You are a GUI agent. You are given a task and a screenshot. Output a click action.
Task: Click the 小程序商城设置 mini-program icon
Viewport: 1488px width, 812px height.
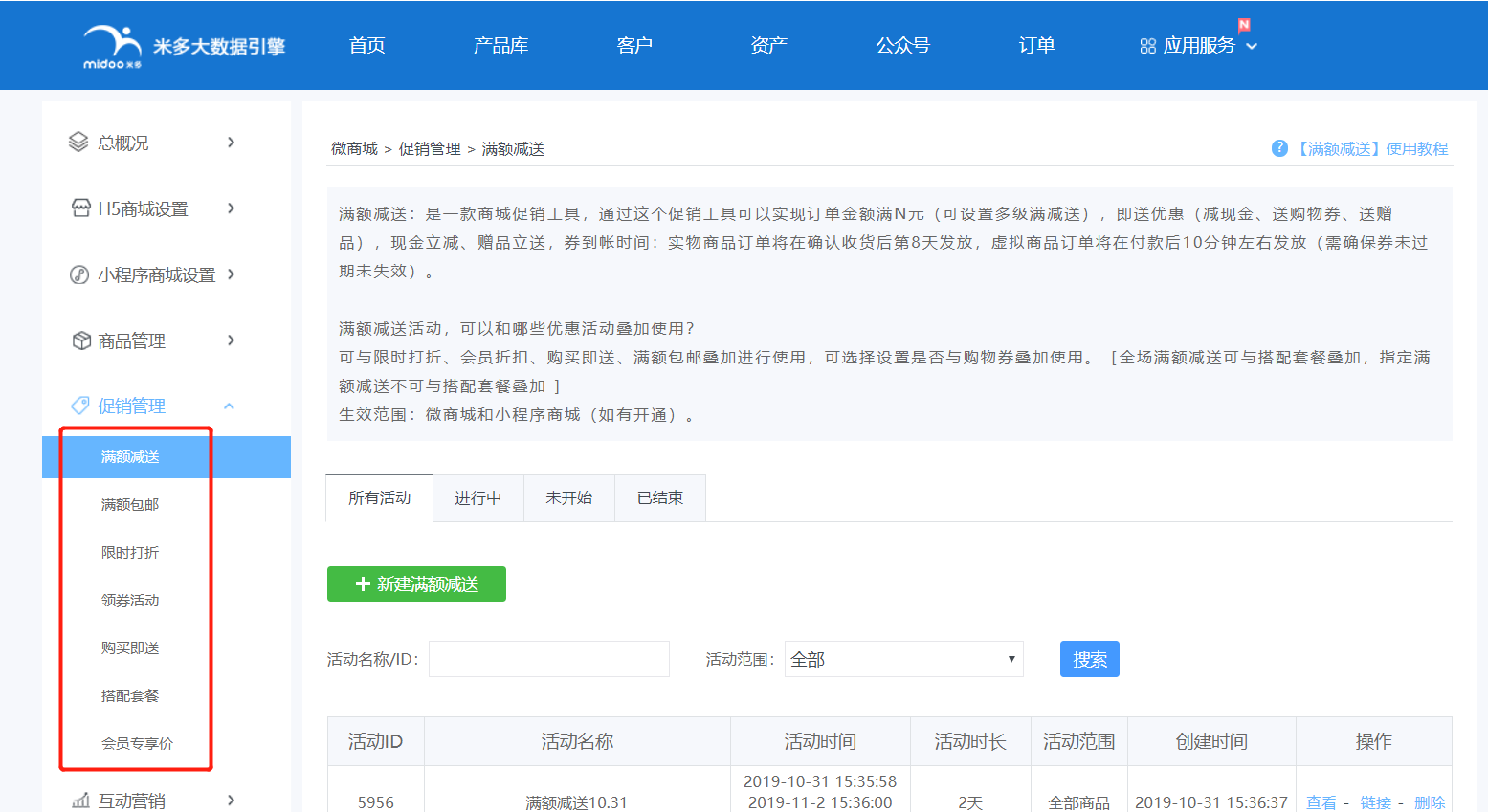coord(79,274)
